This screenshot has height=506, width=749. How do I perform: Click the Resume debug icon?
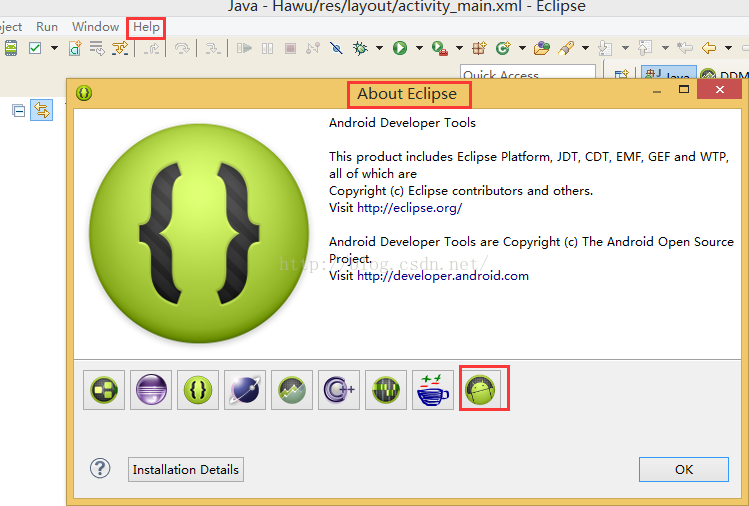(244, 48)
